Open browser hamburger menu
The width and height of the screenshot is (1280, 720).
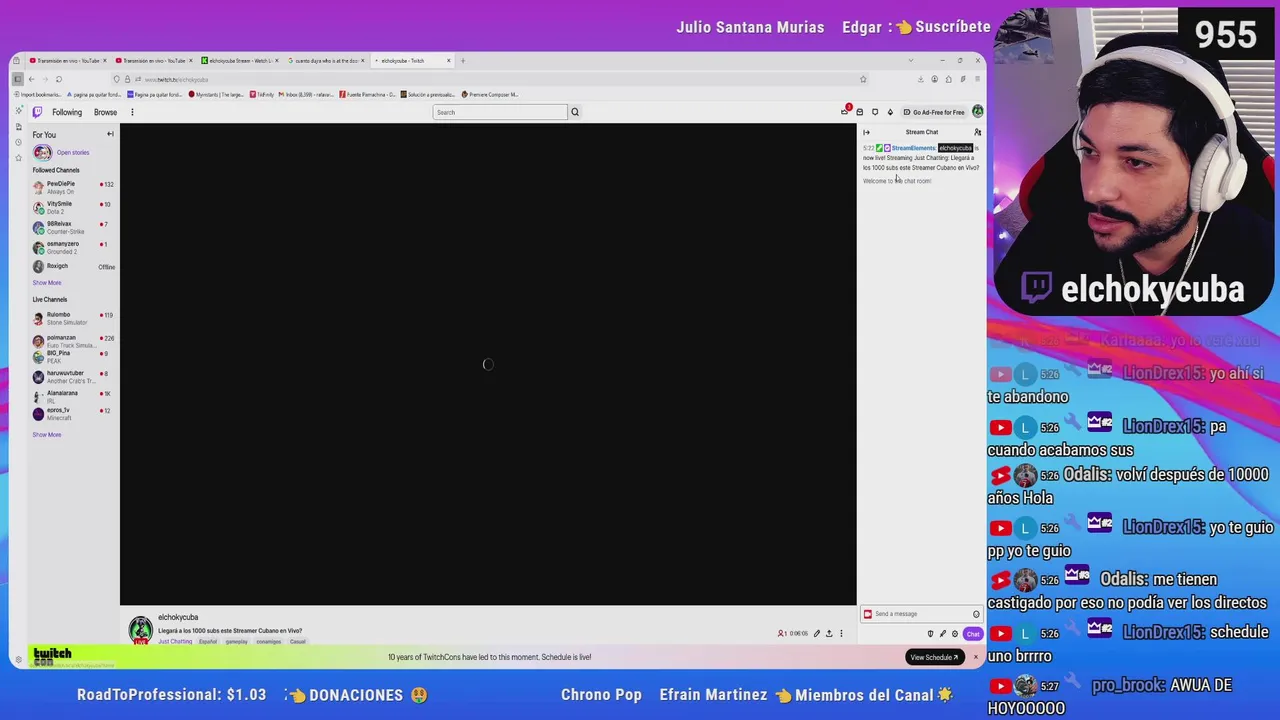click(x=978, y=79)
